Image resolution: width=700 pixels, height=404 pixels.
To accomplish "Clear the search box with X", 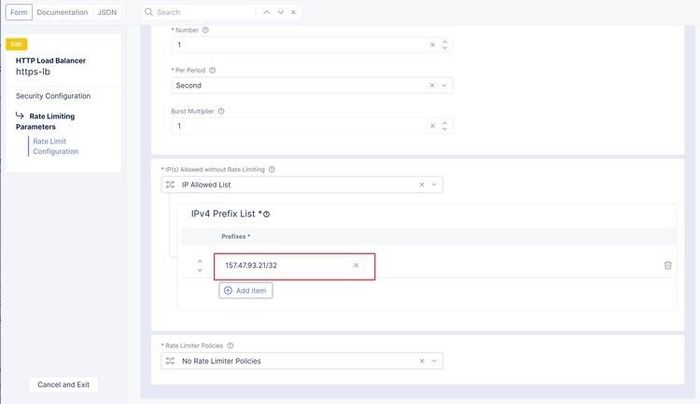I will pos(293,12).
